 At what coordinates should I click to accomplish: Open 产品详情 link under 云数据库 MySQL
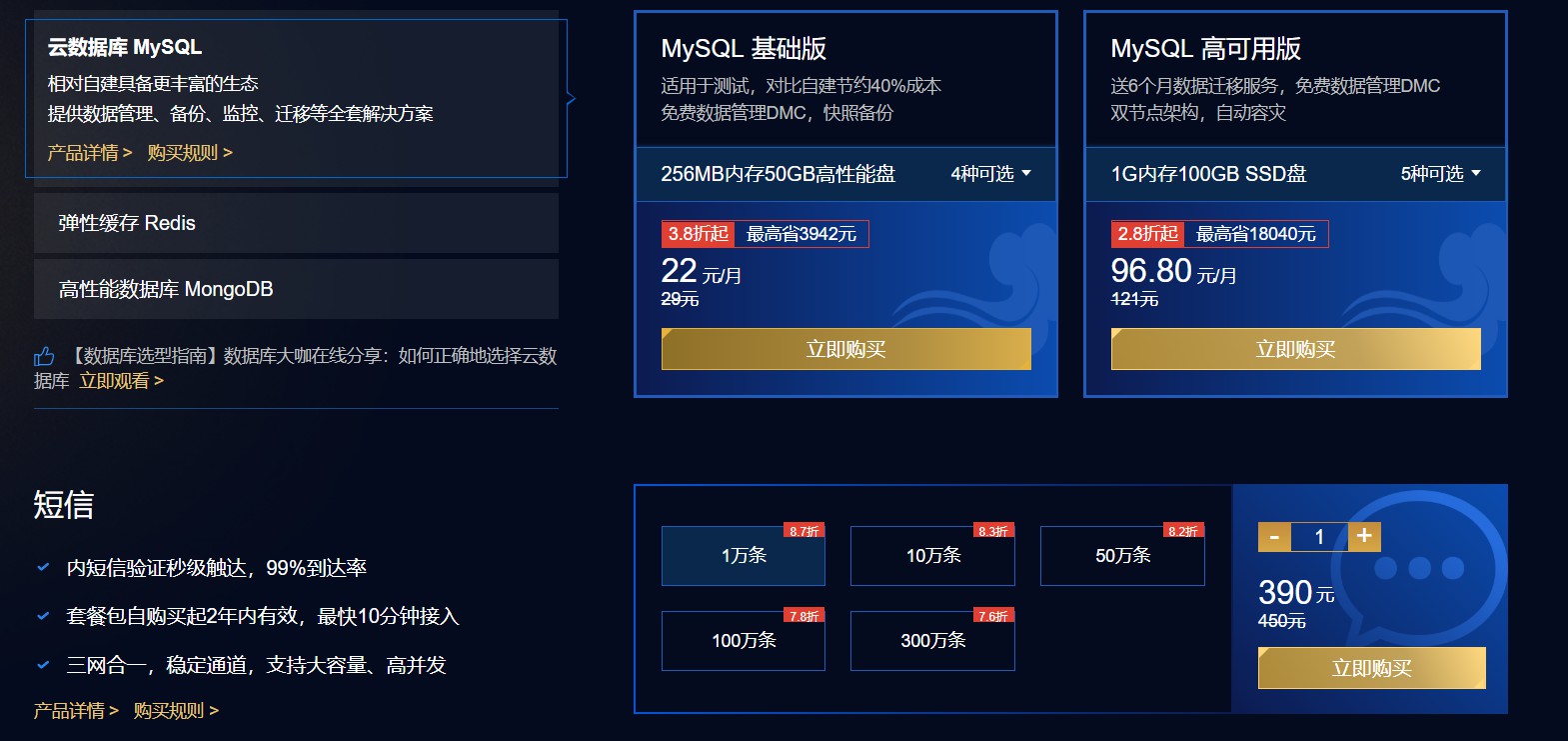90,153
